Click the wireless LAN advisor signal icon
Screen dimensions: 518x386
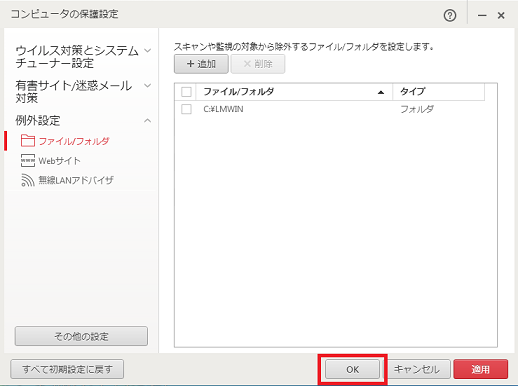point(28,180)
